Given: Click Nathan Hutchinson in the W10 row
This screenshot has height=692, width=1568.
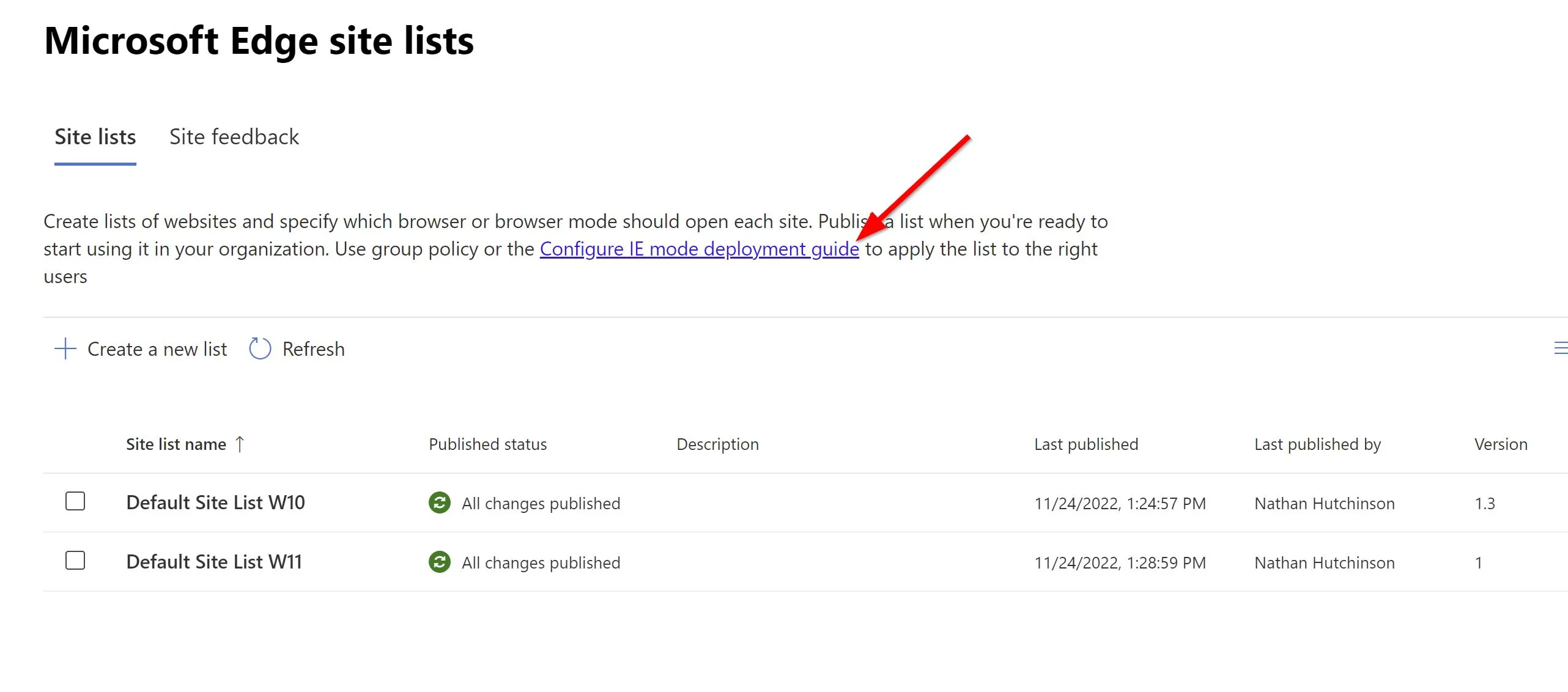Looking at the screenshot, I should (x=1325, y=504).
